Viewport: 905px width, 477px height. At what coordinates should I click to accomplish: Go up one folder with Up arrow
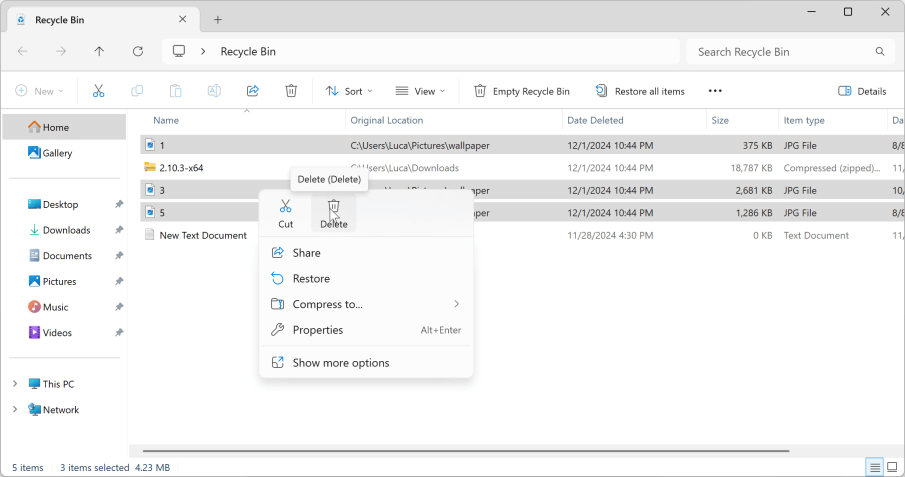99,51
